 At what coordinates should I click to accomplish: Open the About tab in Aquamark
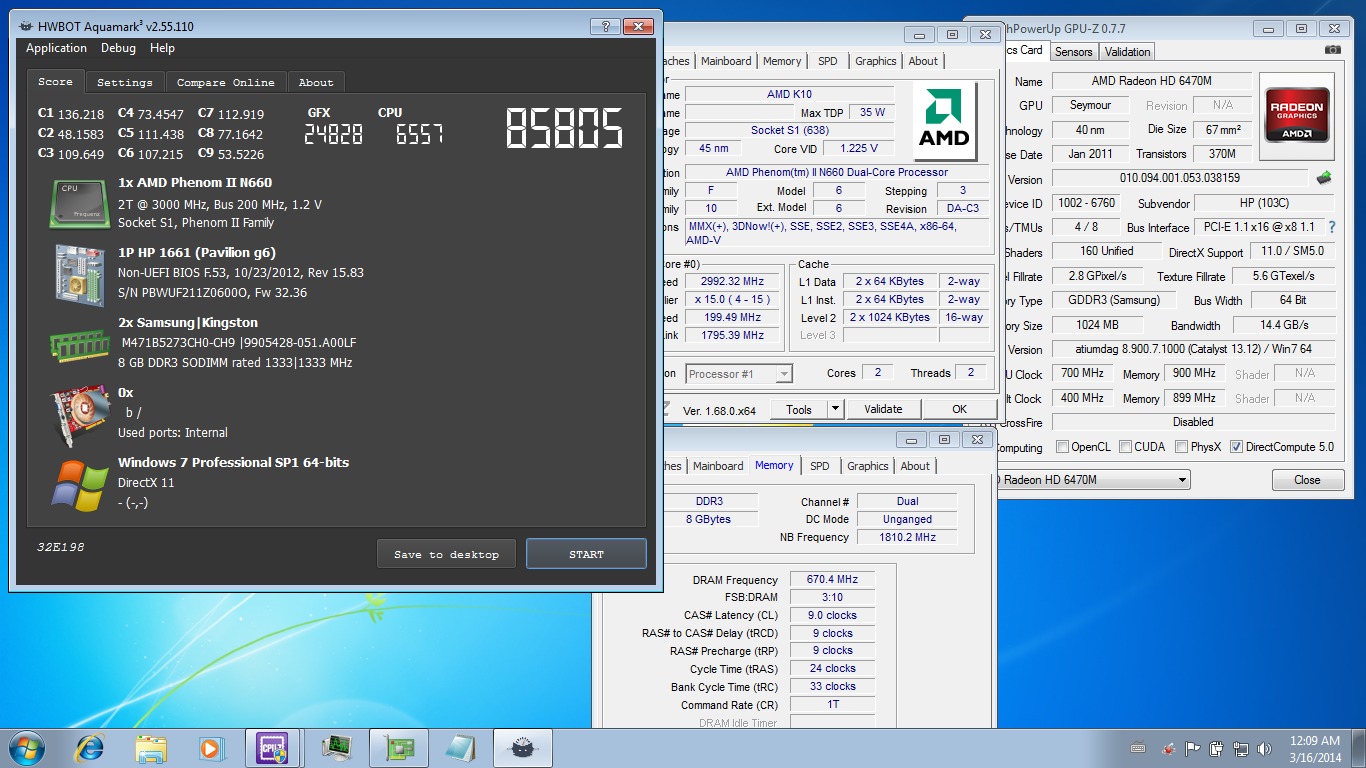pyautogui.click(x=316, y=82)
